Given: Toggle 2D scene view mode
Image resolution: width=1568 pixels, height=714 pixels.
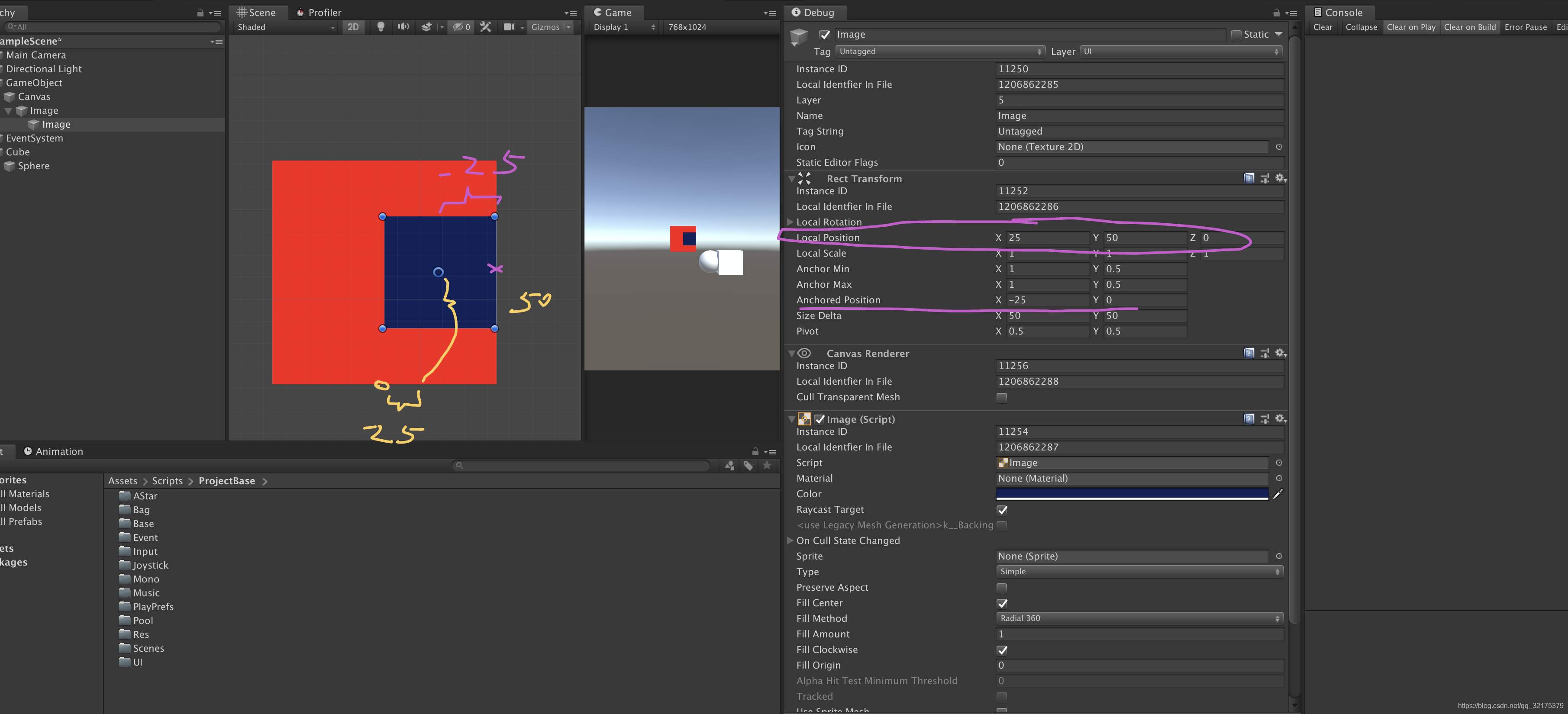Looking at the screenshot, I should click(x=353, y=27).
